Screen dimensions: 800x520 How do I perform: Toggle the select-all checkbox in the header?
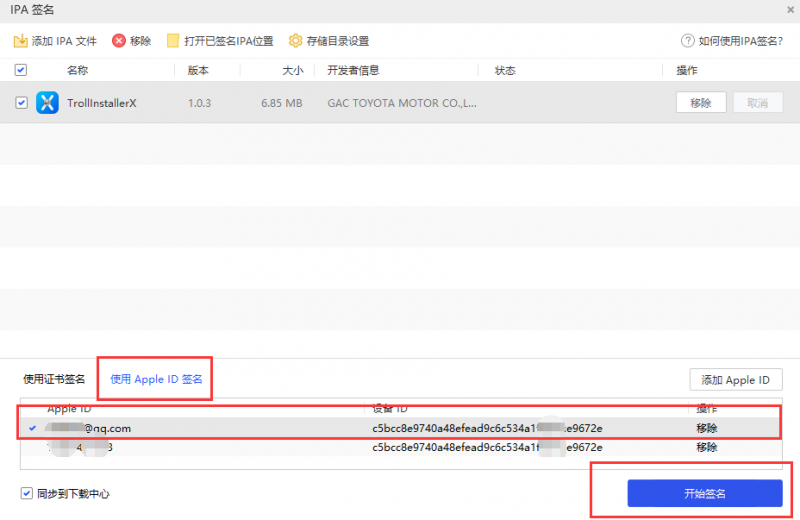(x=20, y=70)
